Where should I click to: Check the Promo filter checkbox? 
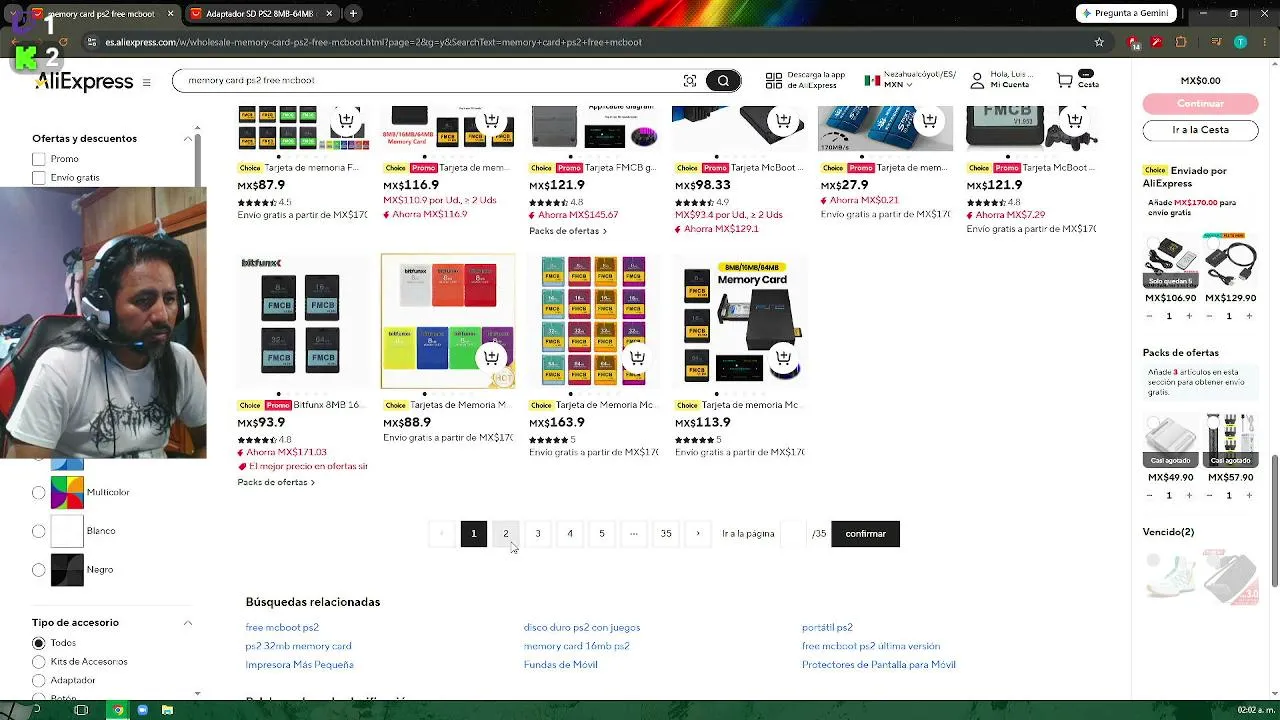[x=39, y=159]
